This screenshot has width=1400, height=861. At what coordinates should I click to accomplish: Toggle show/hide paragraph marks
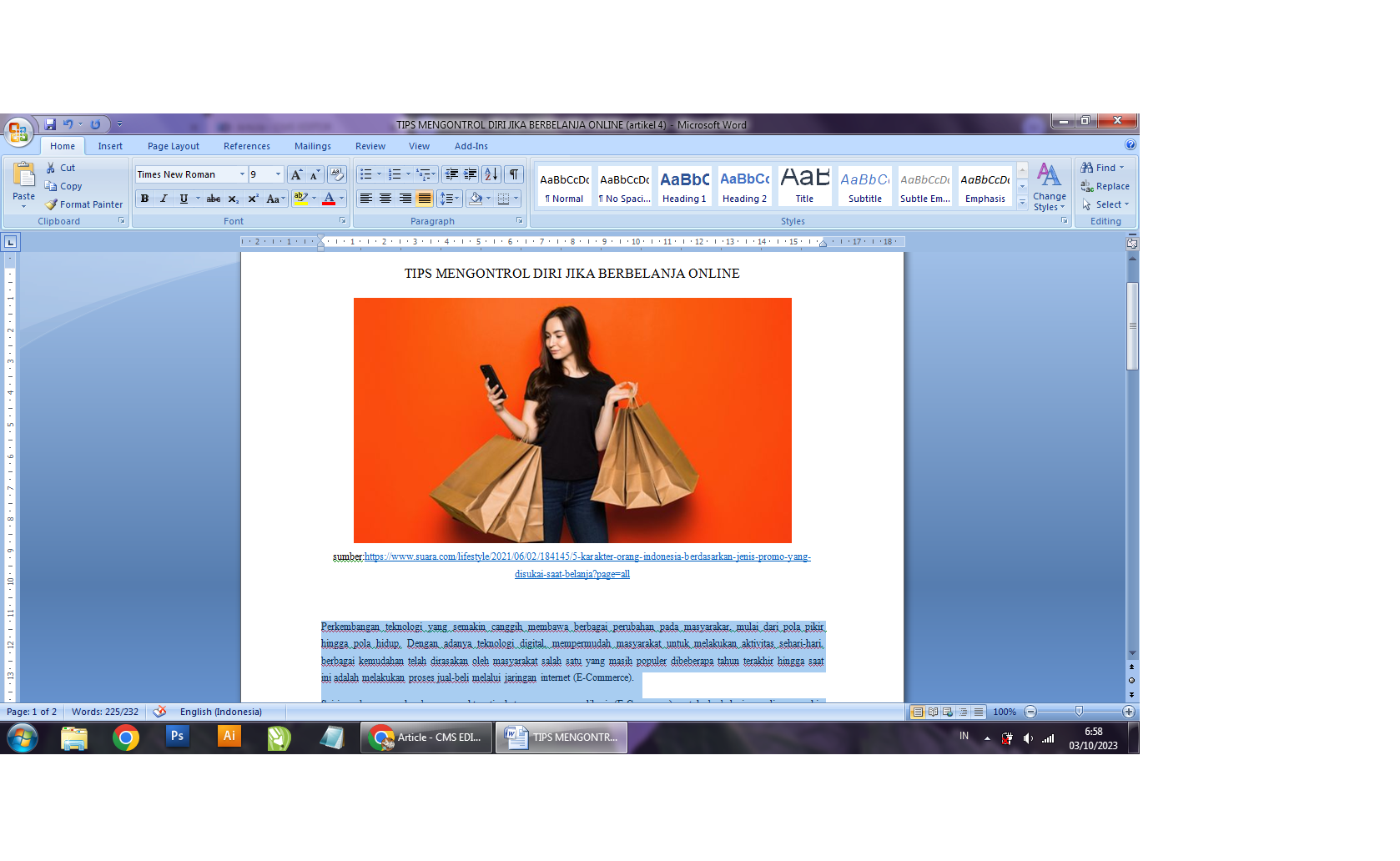515,174
